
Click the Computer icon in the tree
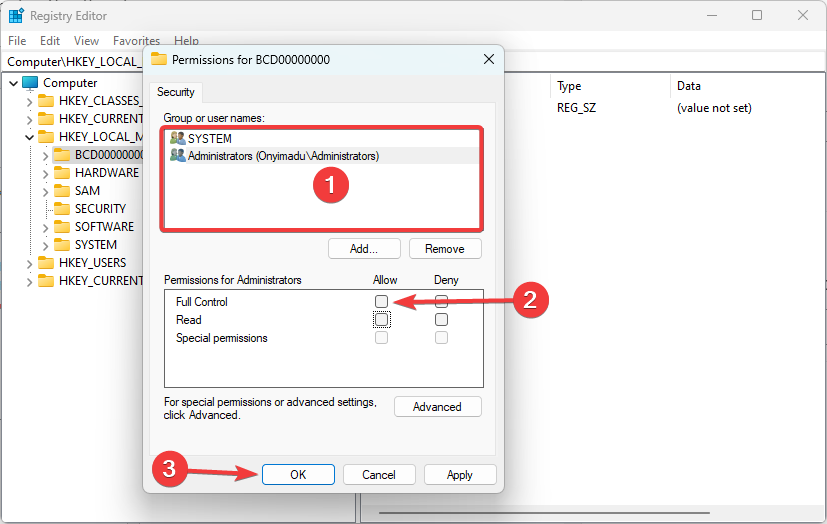click(x=31, y=83)
